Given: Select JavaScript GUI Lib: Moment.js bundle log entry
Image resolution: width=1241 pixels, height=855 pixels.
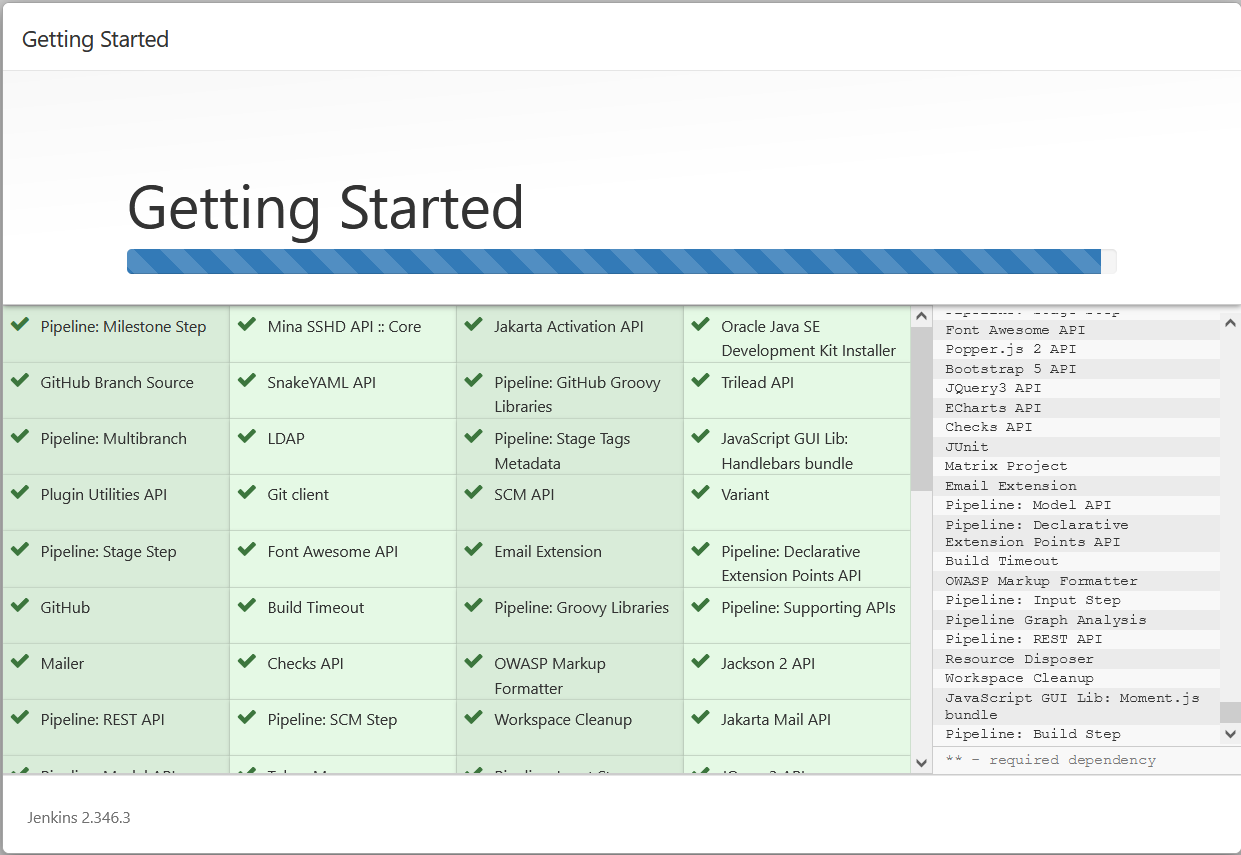Looking at the screenshot, I should point(1072,706).
